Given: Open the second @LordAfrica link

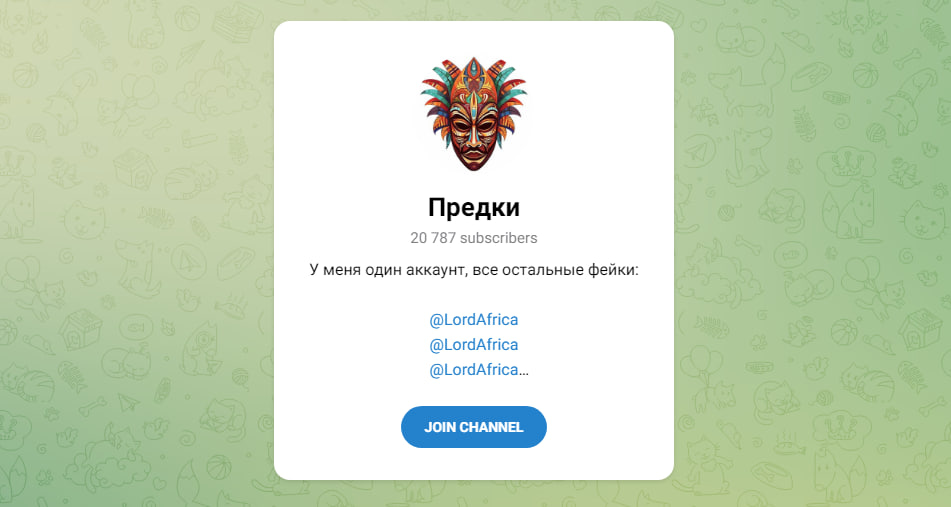Looking at the screenshot, I should 474,344.
